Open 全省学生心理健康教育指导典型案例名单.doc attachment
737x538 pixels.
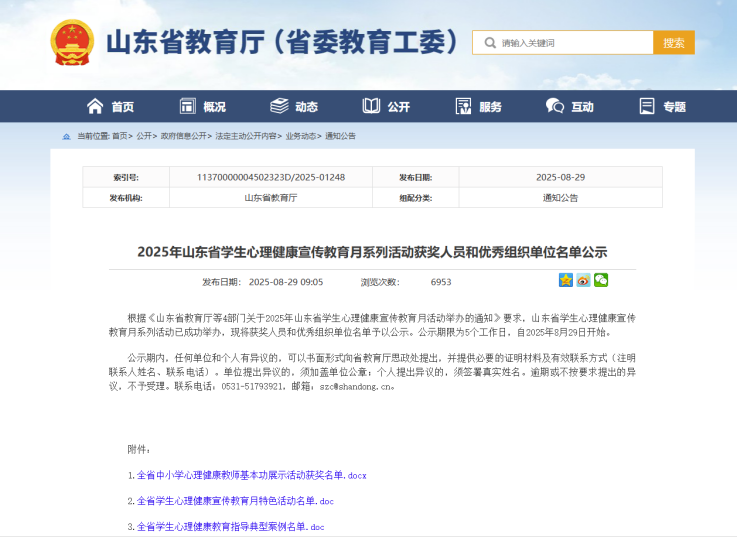coord(230,526)
